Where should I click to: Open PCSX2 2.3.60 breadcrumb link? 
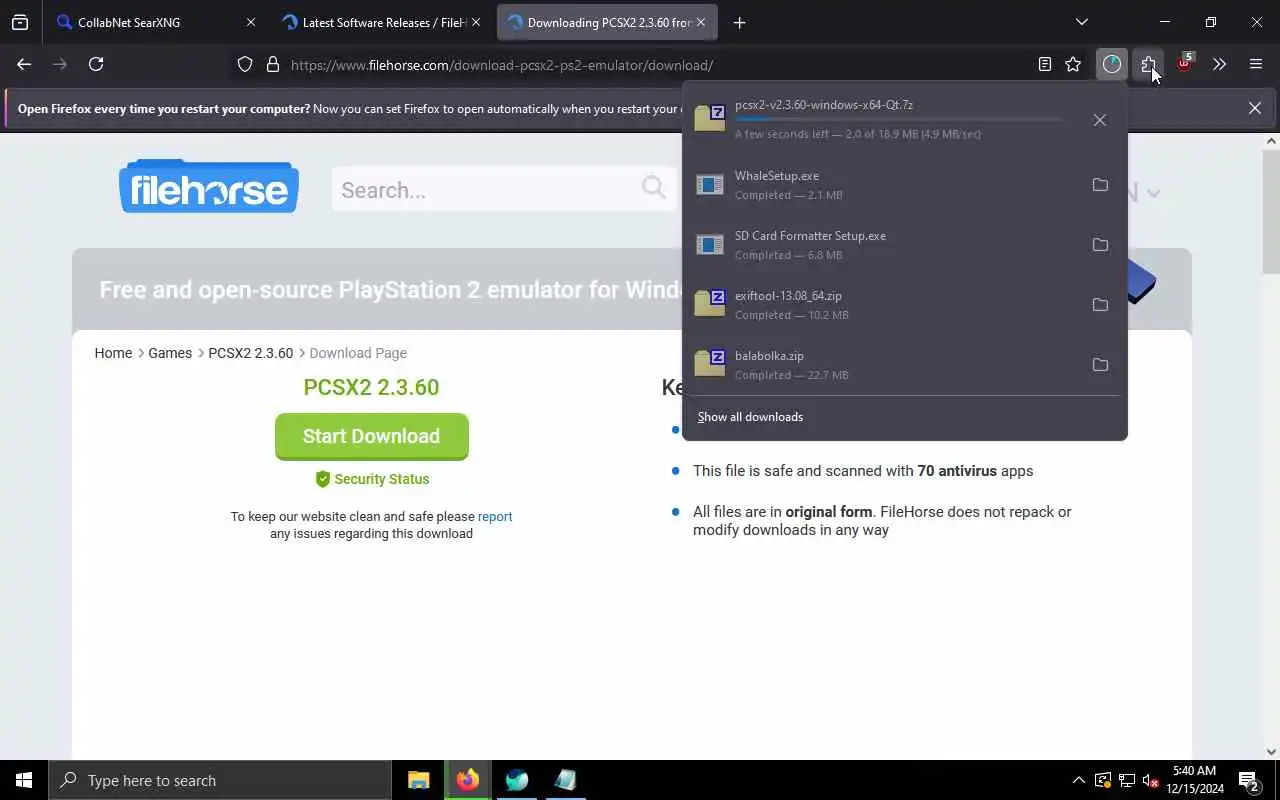[x=251, y=353]
